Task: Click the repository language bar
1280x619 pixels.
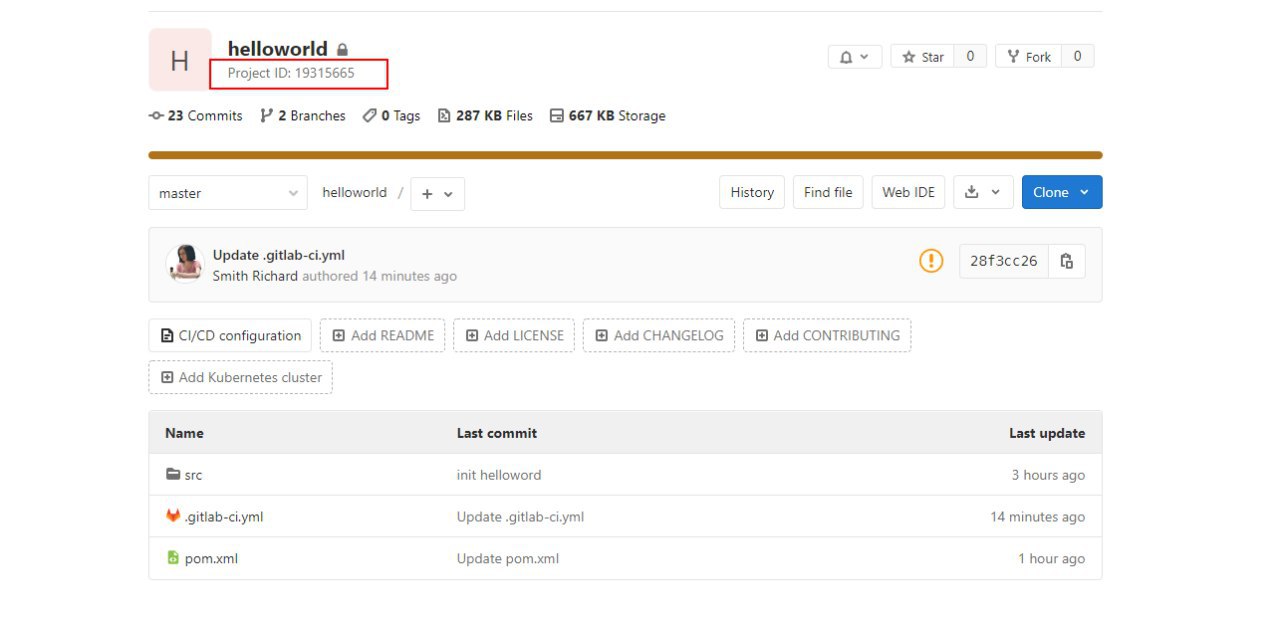Action: coord(625,155)
